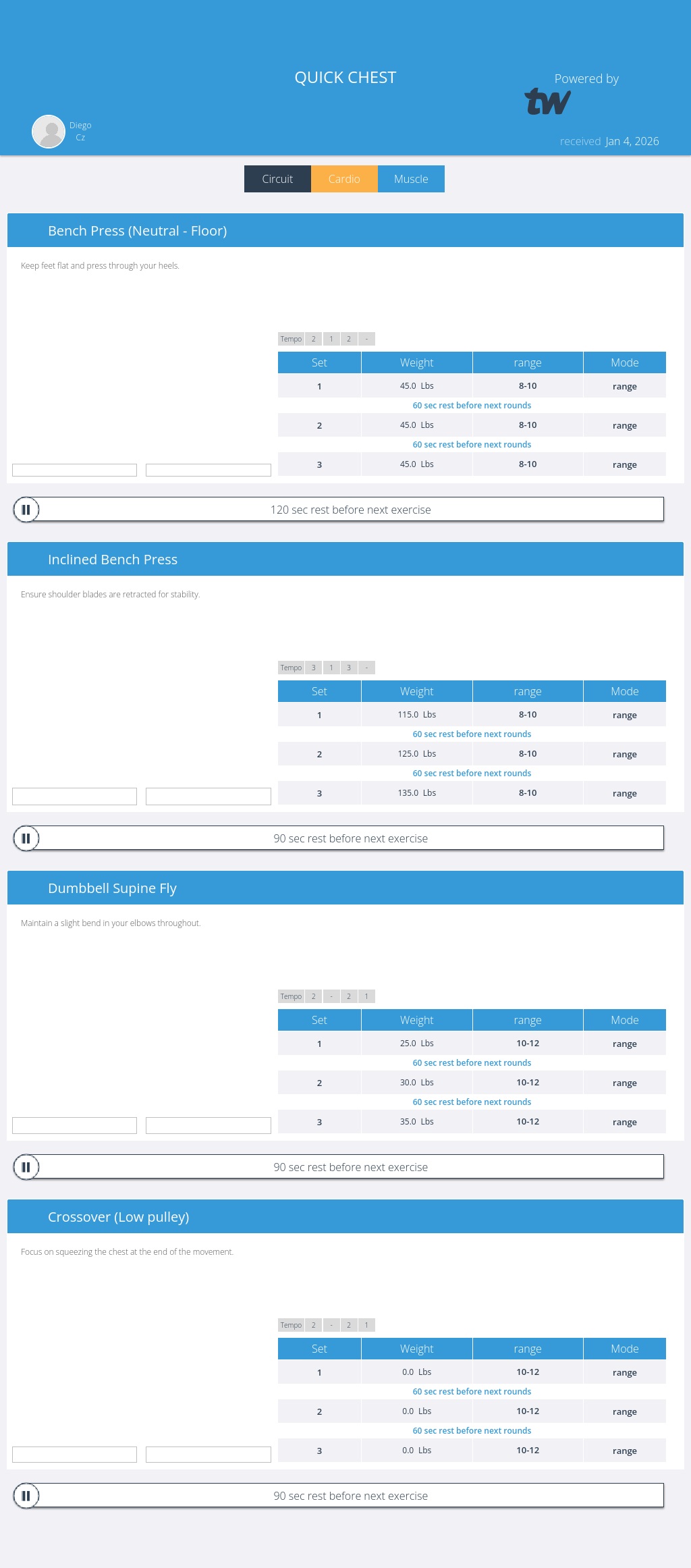
Task: Switch to the Circuit tab
Action: pyautogui.click(x=277, y=179)
